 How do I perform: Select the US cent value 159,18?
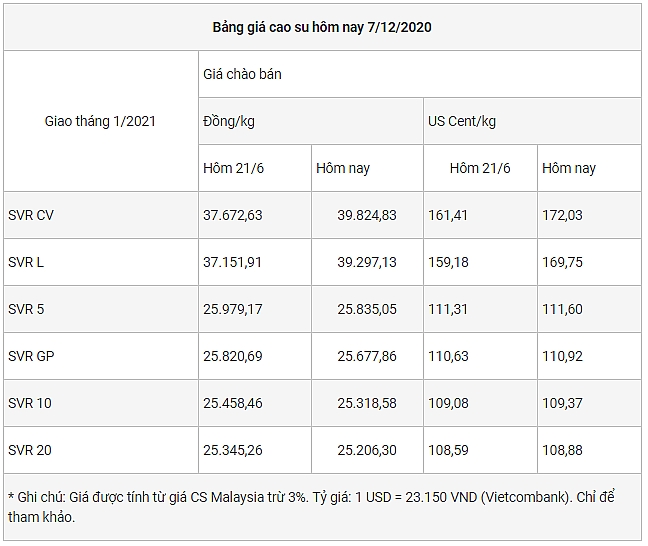click(448, 262)
